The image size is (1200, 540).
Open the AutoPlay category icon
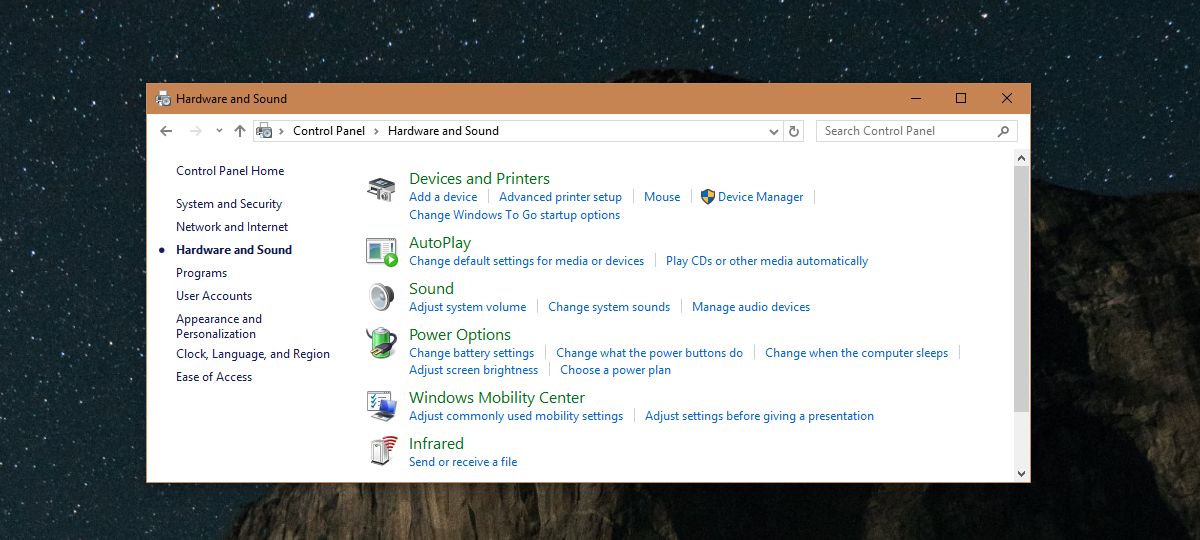pyautogui.click(x=381, y=252)
